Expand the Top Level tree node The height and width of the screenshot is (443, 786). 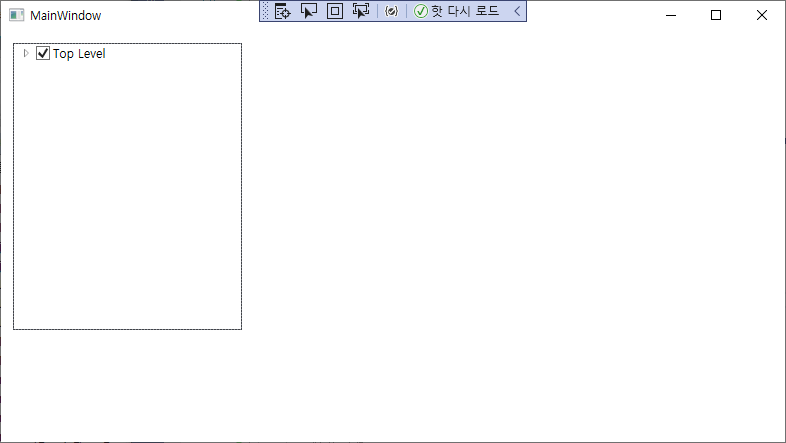26,53
